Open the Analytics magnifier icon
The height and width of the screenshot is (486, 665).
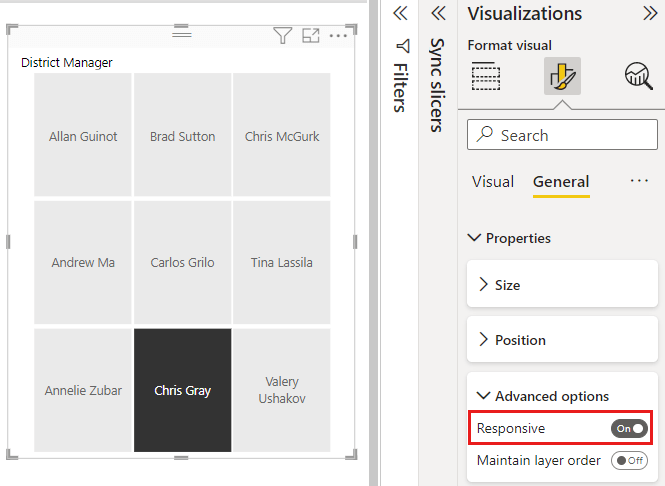point(637,76)
